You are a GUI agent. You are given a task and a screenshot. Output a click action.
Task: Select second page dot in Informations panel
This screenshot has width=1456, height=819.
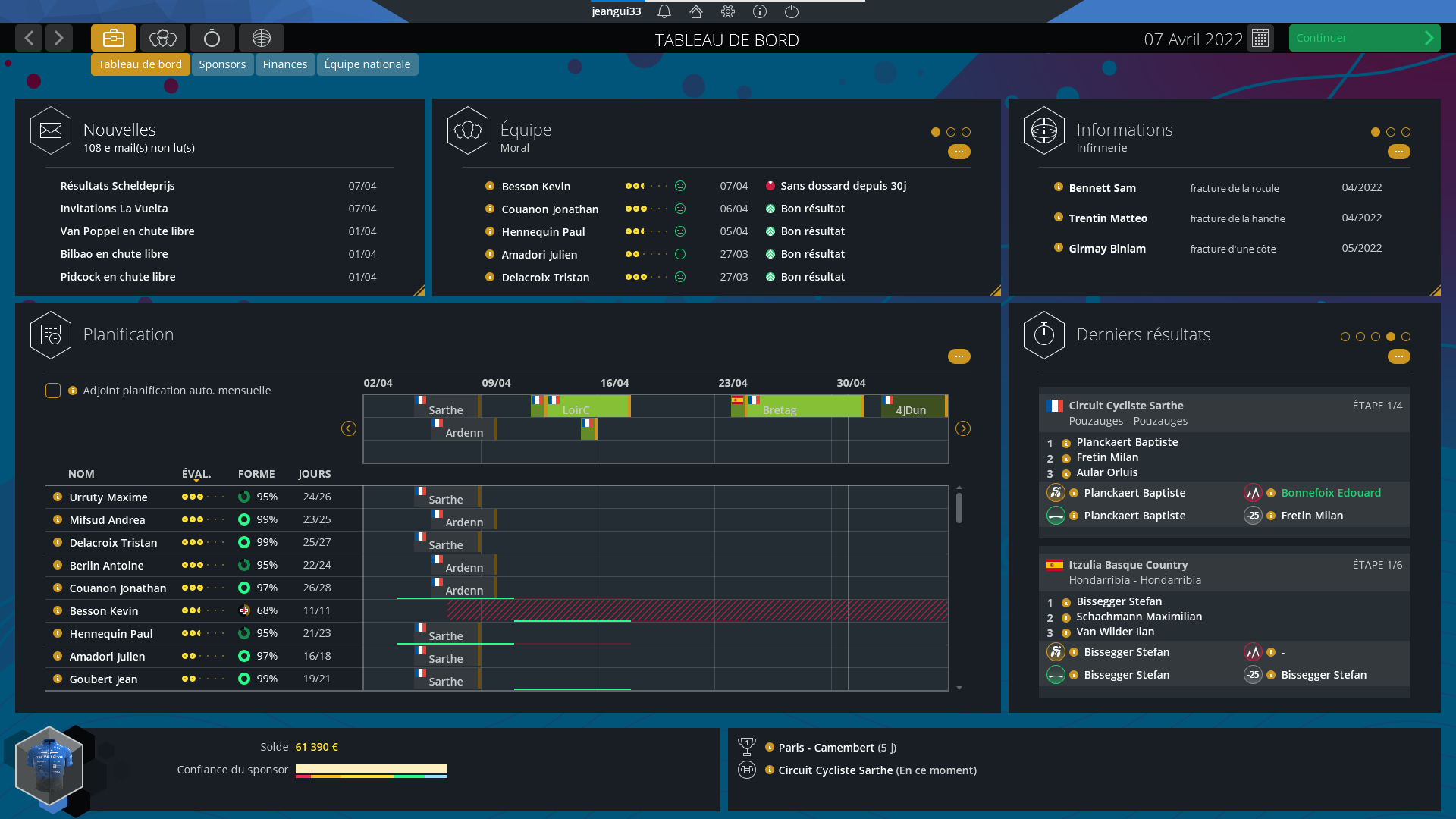1391,132
